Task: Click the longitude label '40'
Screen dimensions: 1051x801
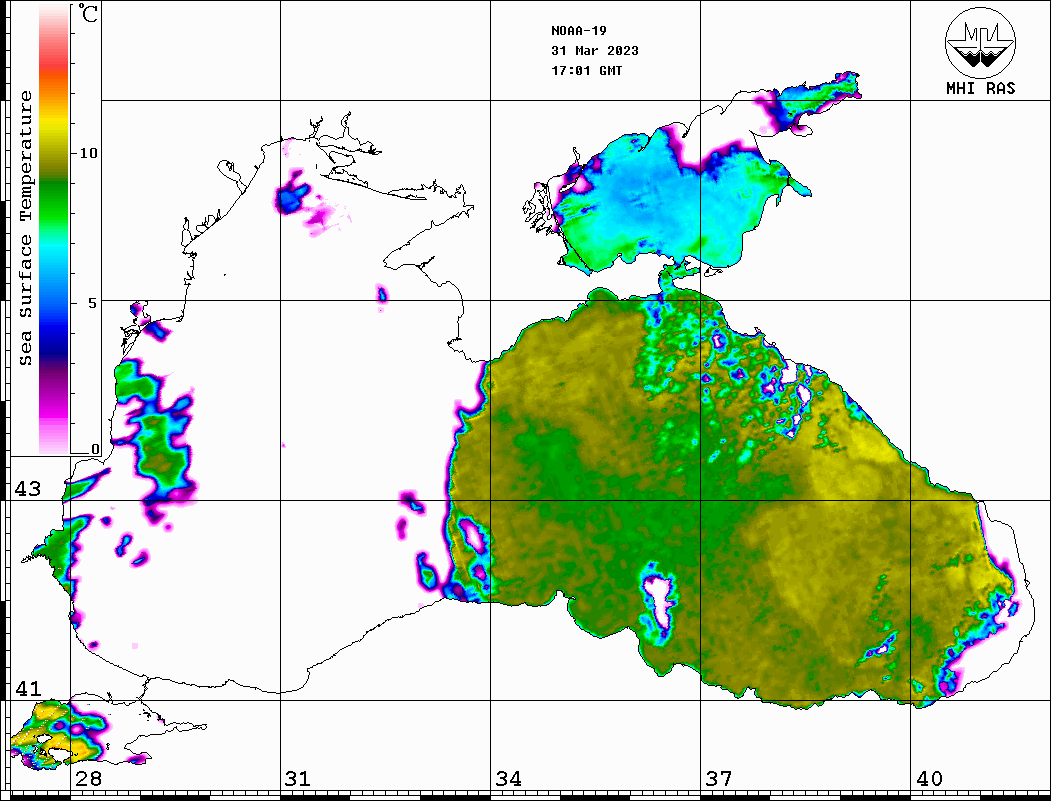Action: click(x=929, y=779)
